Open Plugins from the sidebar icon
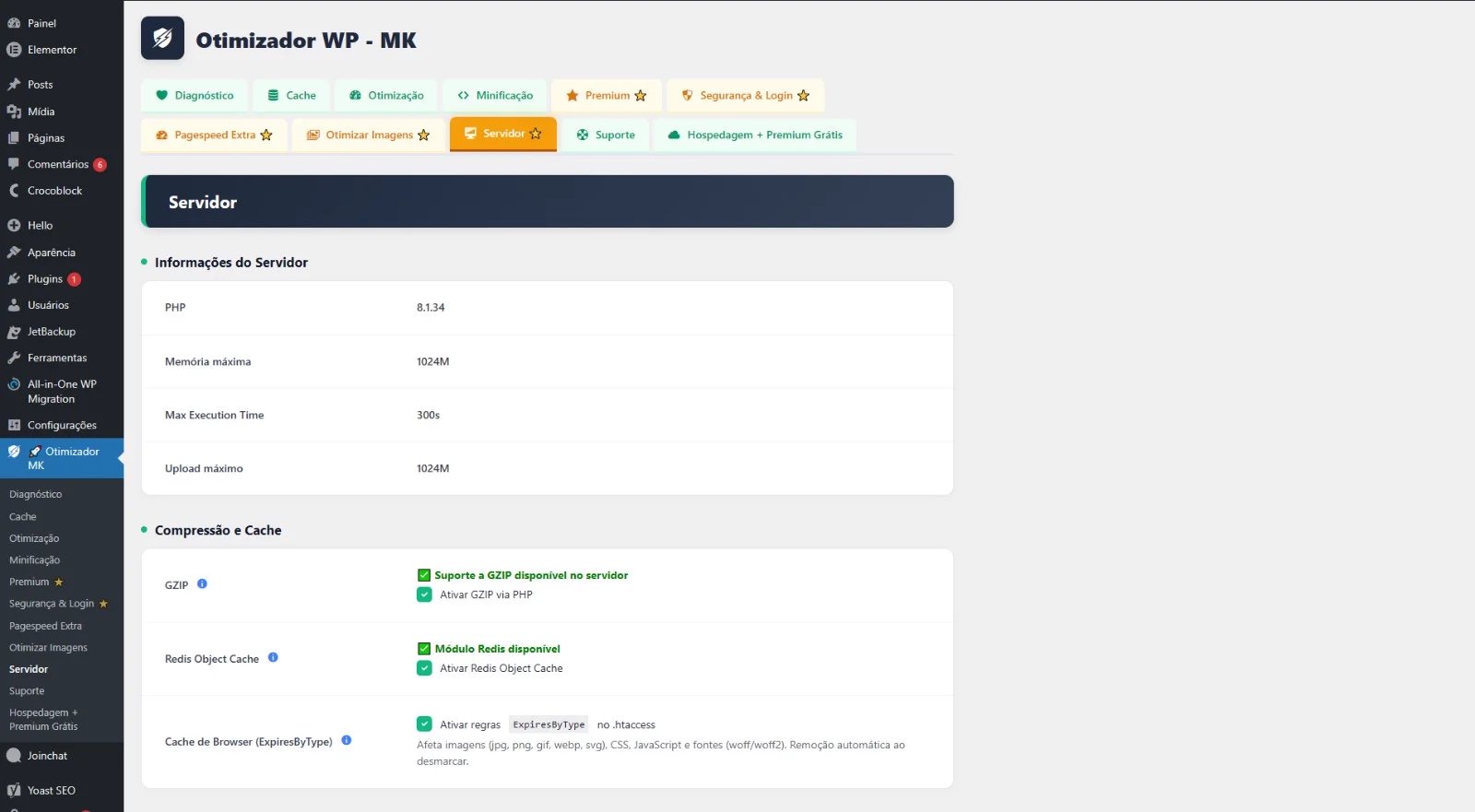Viewport: 1475px width, 812px height. 14,278
